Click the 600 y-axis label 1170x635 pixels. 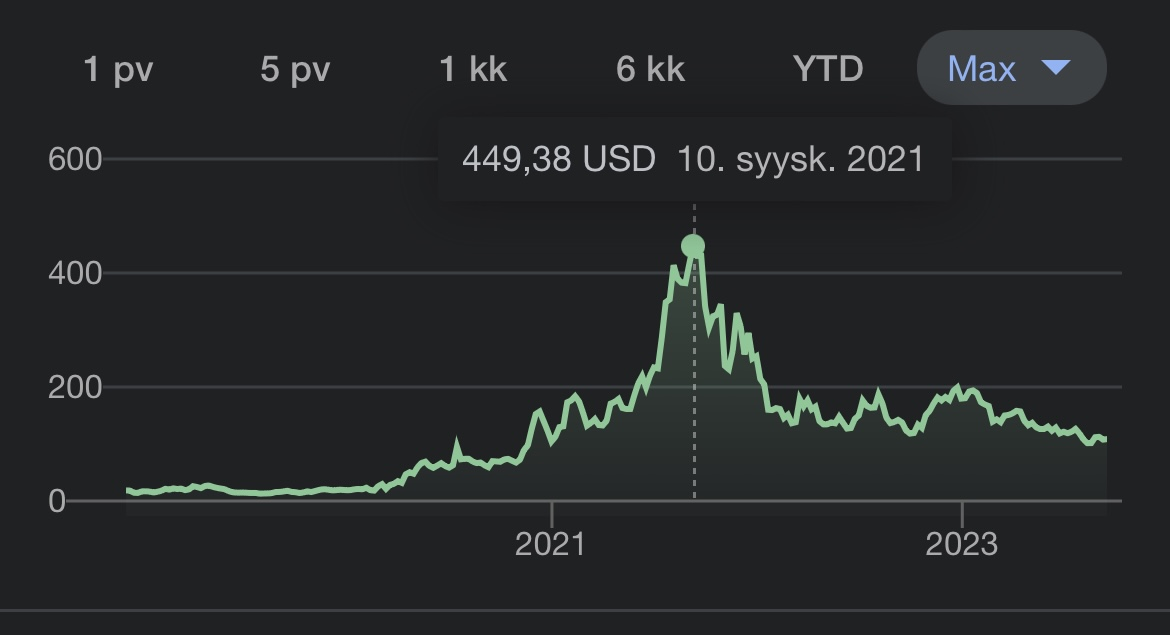75,159
